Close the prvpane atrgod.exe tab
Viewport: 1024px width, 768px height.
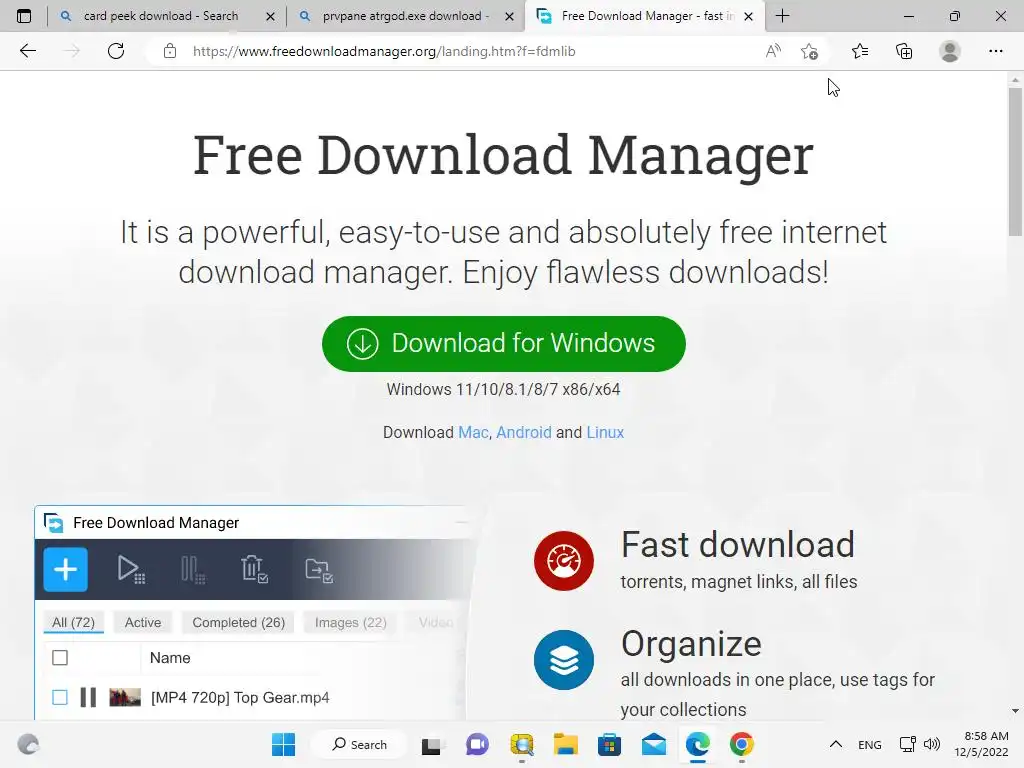[509, 16]
